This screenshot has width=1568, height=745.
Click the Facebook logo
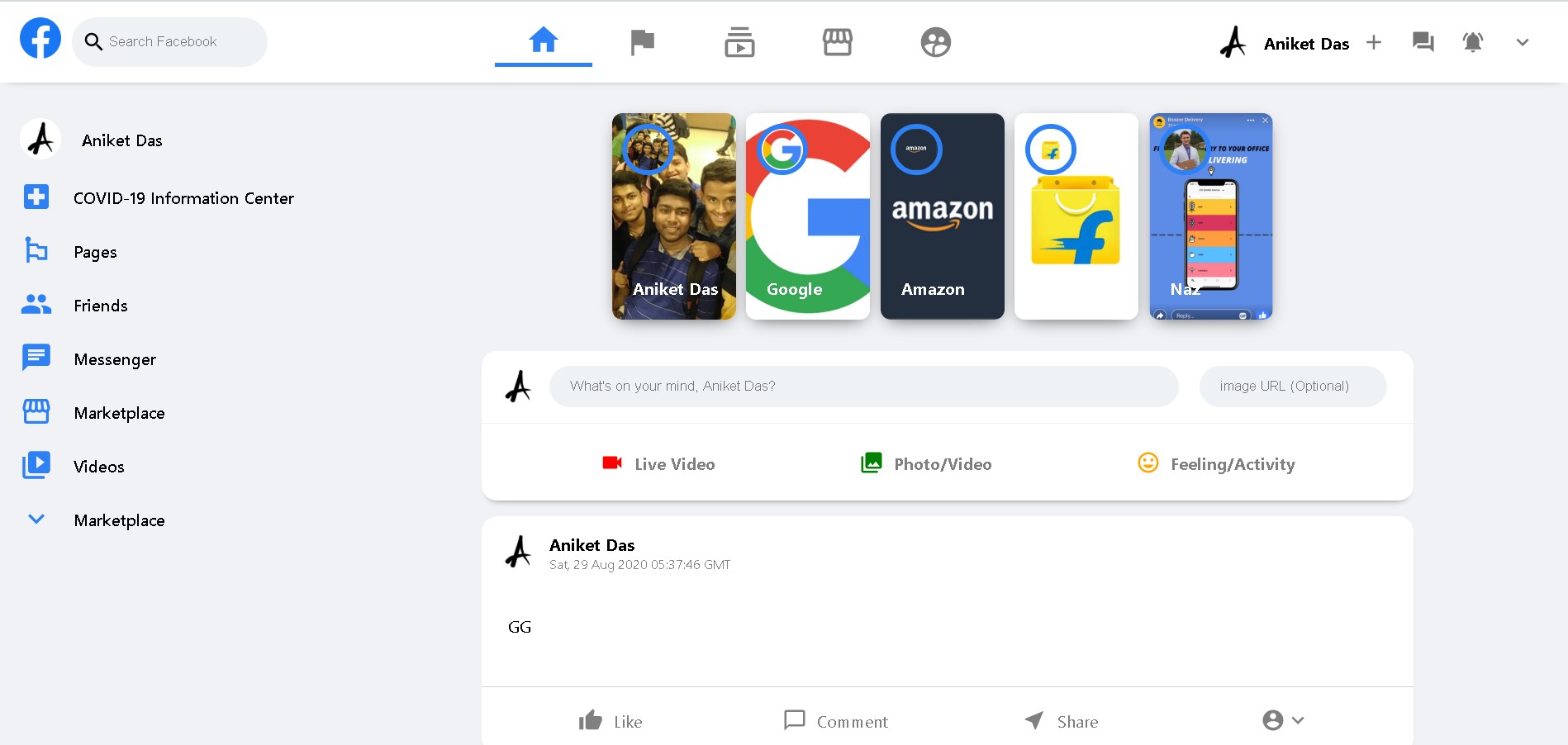pos(40,38)
